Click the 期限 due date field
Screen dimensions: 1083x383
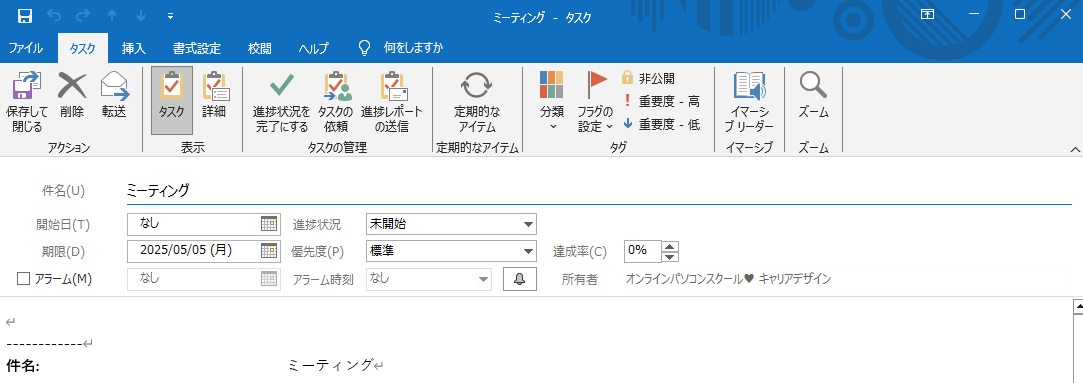[193, 251]
